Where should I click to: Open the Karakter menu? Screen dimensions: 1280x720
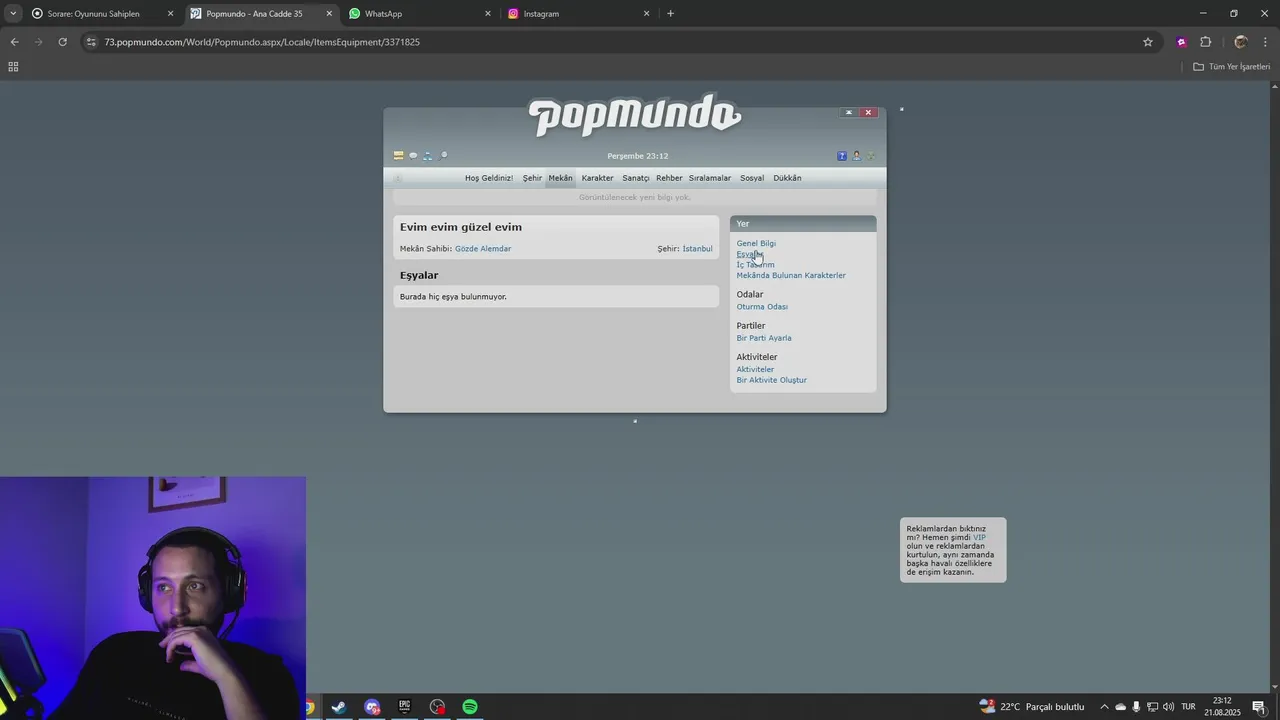[598, 178]
